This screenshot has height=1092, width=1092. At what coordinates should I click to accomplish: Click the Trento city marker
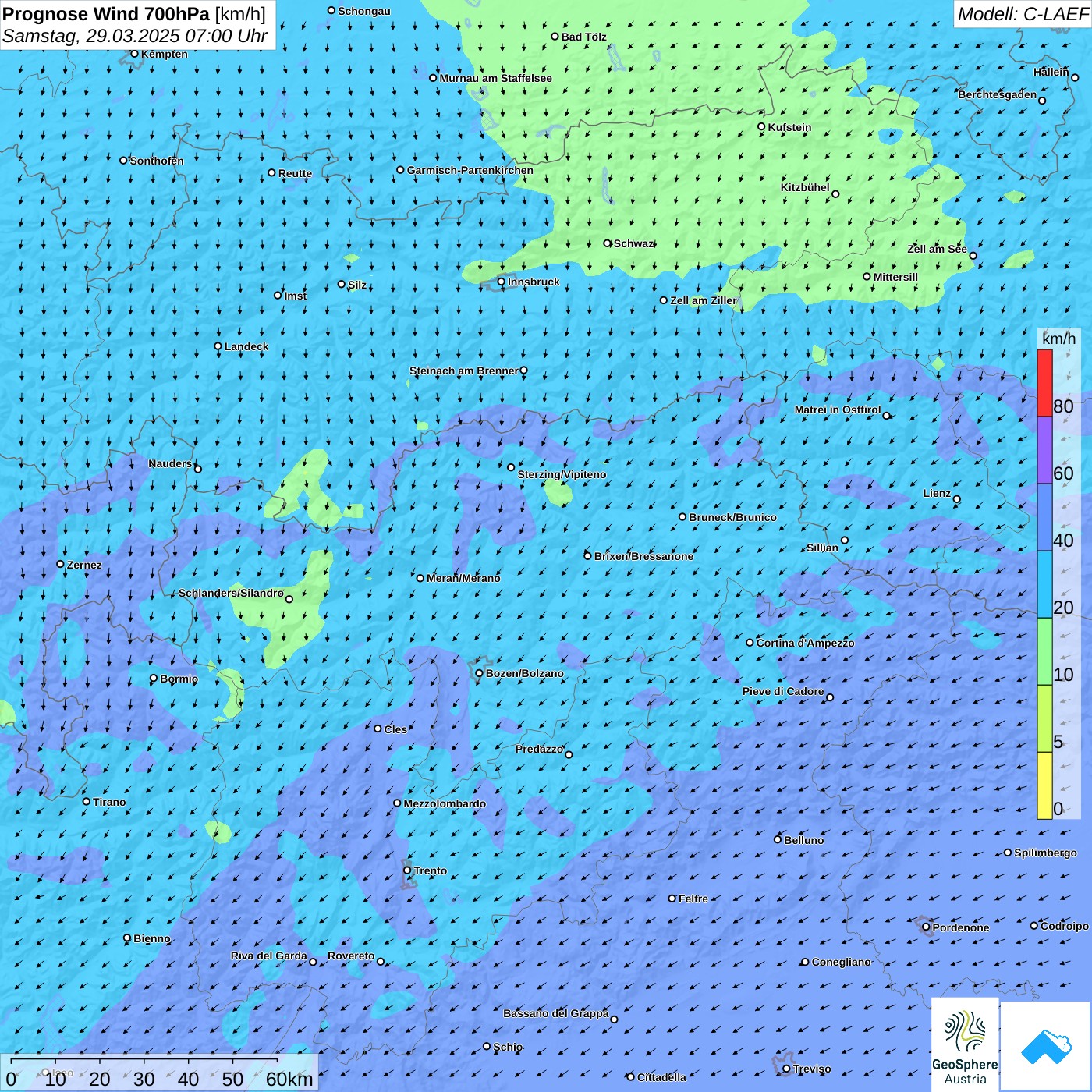click(407, 870)
